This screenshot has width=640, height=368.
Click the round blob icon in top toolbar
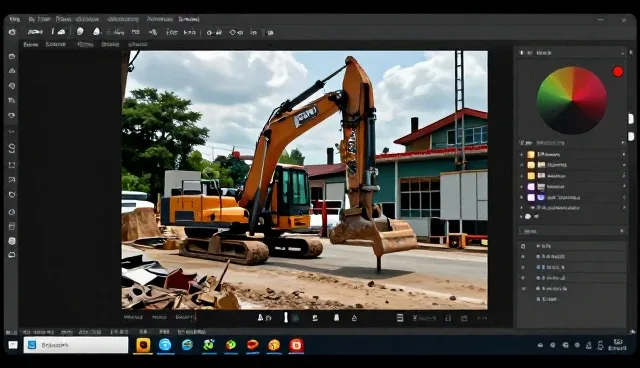coord(80,31)
